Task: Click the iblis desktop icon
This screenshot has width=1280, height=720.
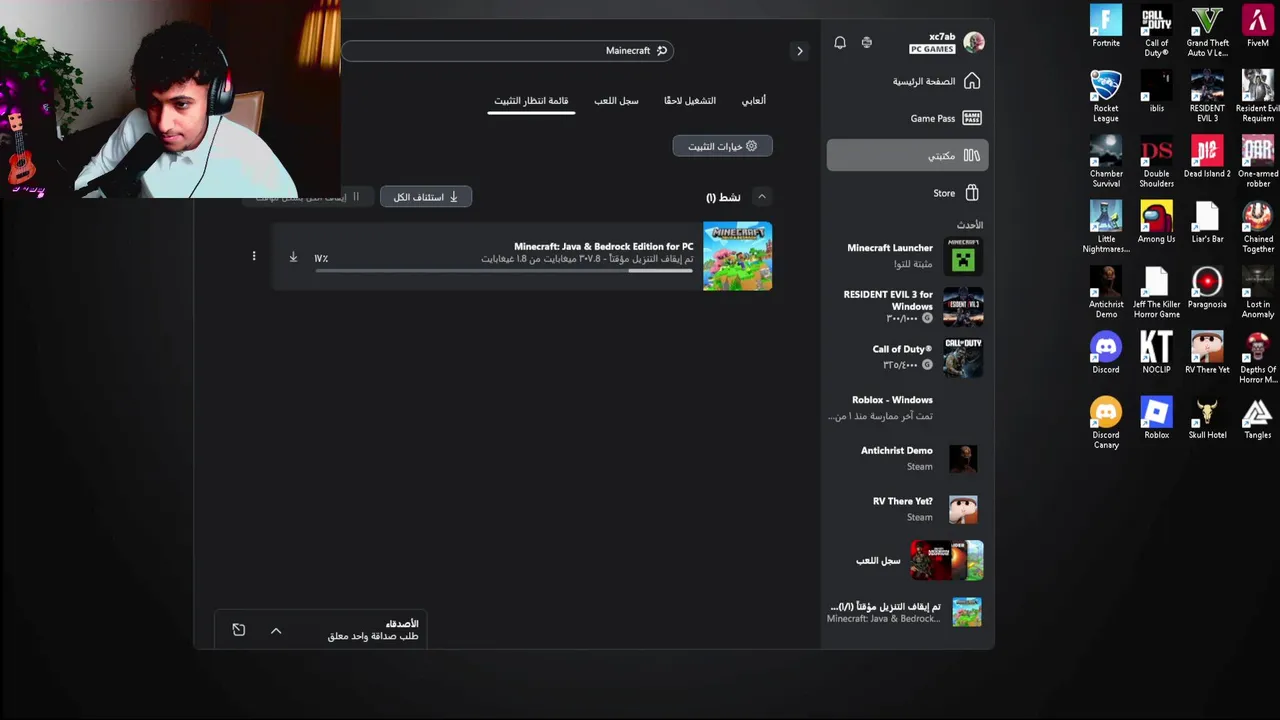Action: [1157, 91]
